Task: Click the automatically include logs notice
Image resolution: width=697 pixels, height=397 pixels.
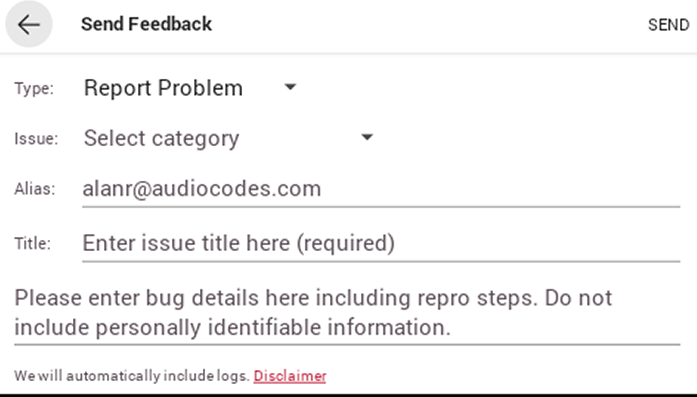Action: coord(132,376)
